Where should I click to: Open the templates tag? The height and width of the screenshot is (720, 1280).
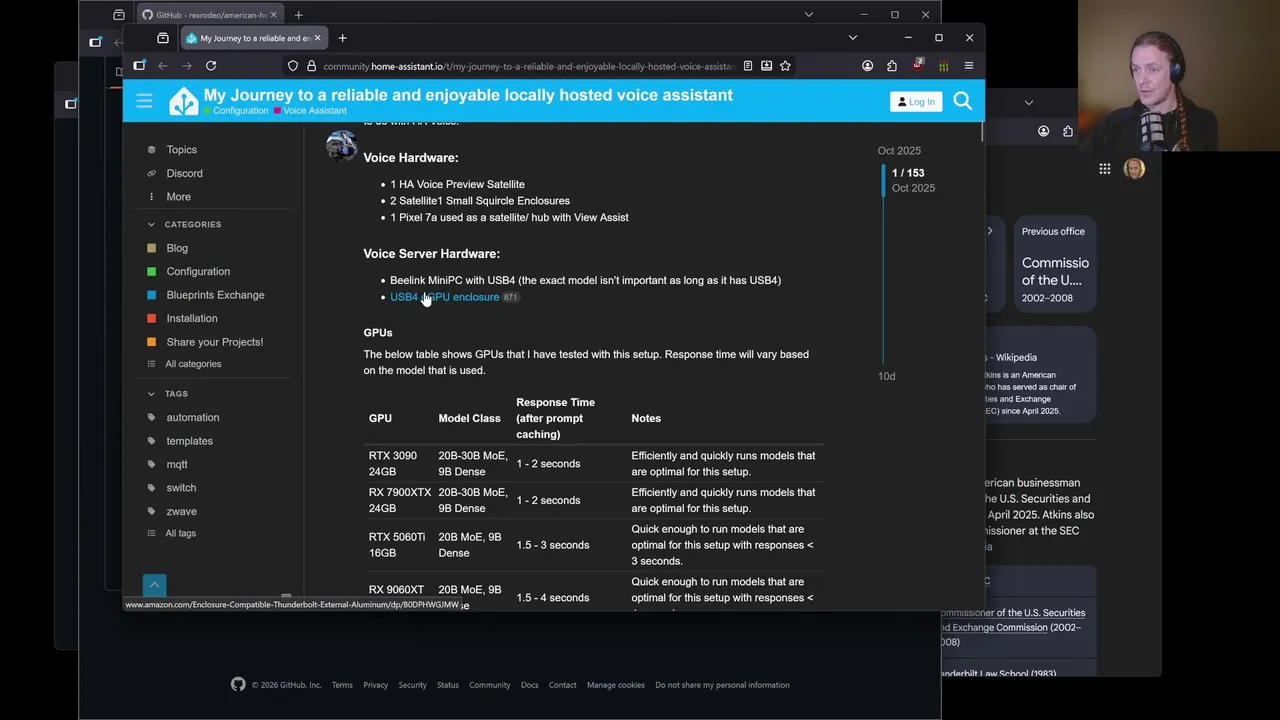pos(189,441)
